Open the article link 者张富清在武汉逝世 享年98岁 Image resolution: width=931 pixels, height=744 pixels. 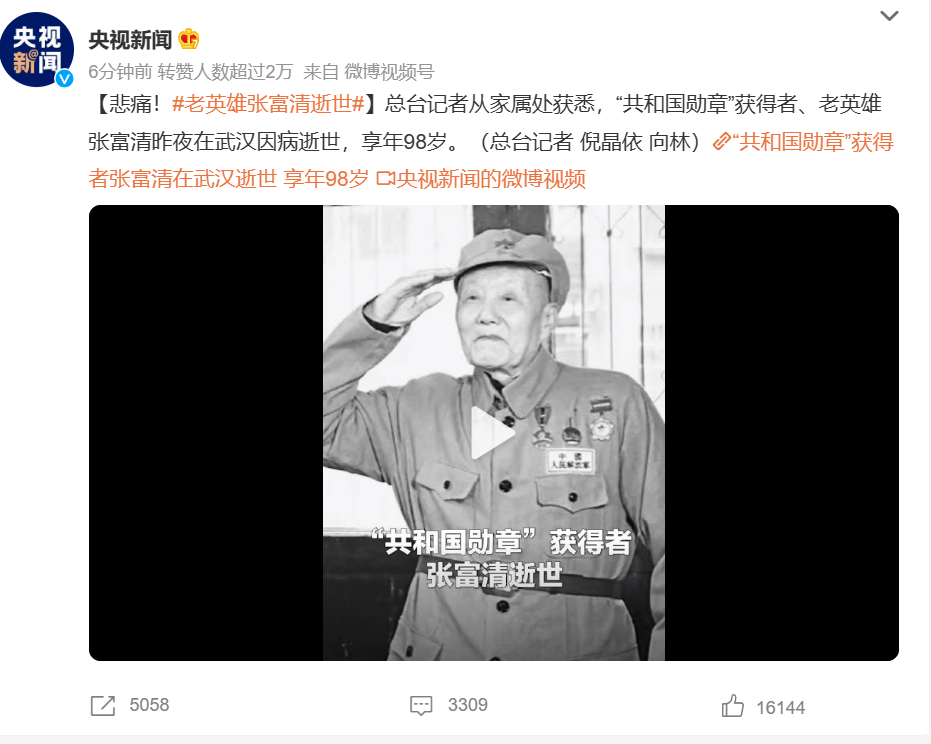[x=229, y=179]
